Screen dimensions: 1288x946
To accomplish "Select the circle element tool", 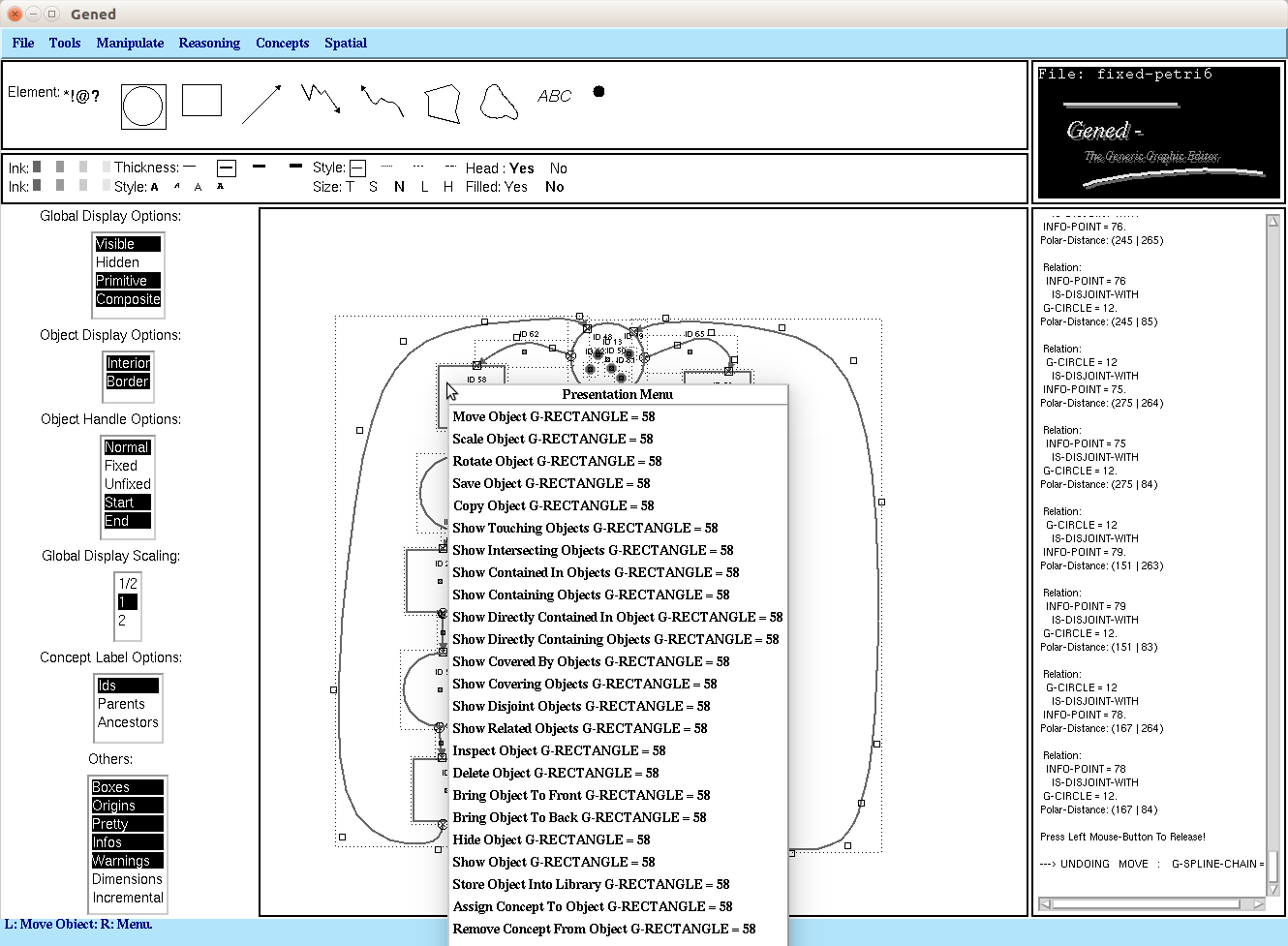I will [143, 107].
